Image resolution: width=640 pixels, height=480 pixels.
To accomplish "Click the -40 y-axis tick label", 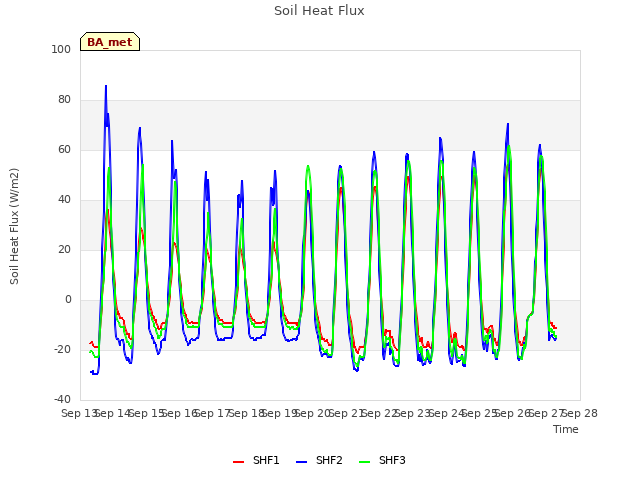I will 62,399.
